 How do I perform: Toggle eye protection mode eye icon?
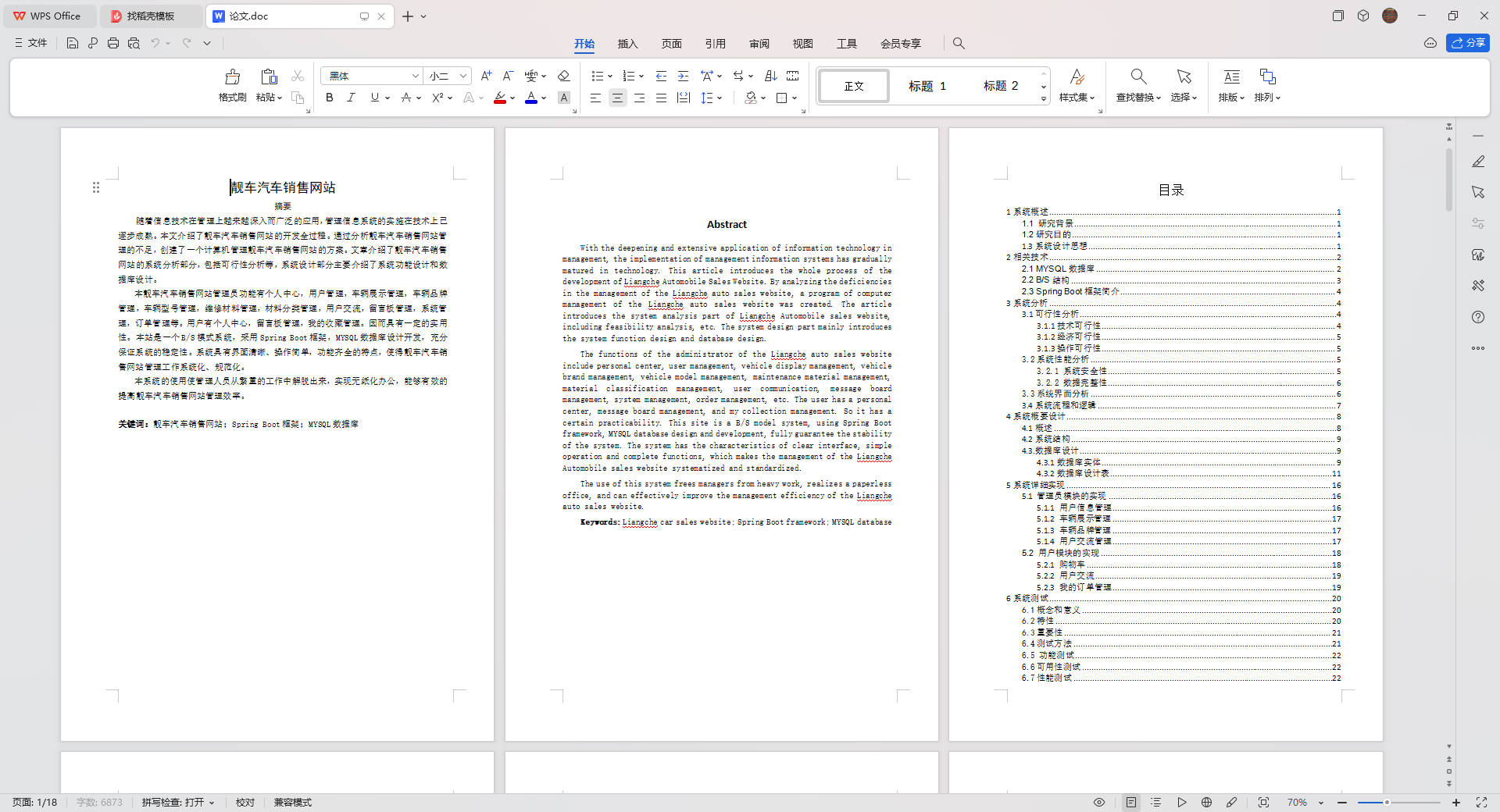pyautogui.click(x=1099, y=802)
